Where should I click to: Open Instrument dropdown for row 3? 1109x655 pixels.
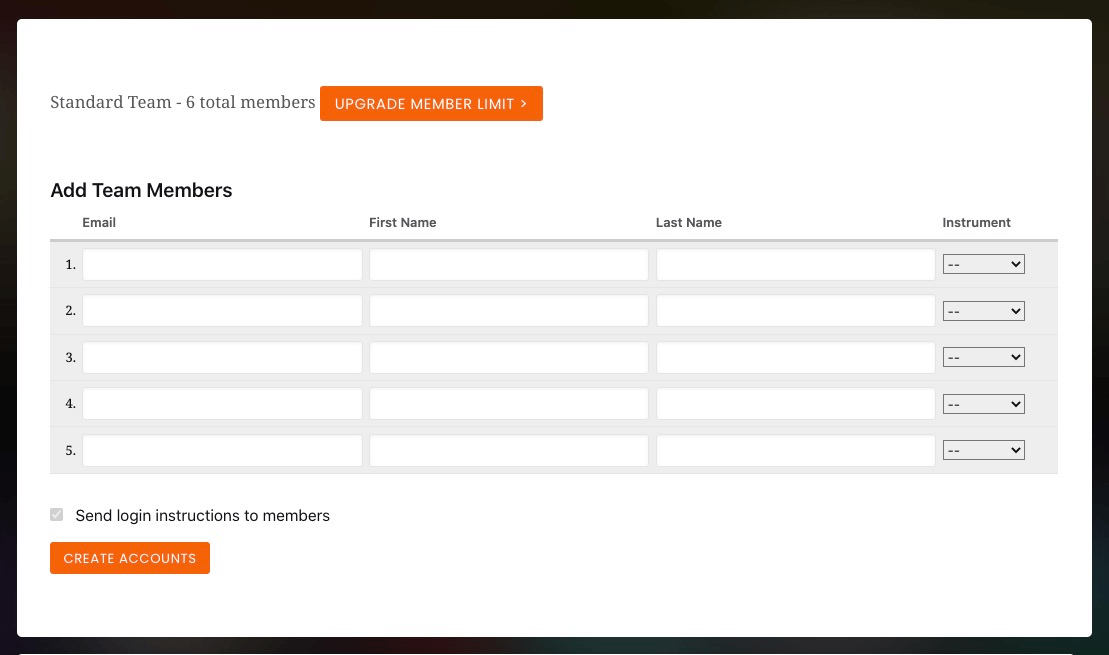pos(983,357)
